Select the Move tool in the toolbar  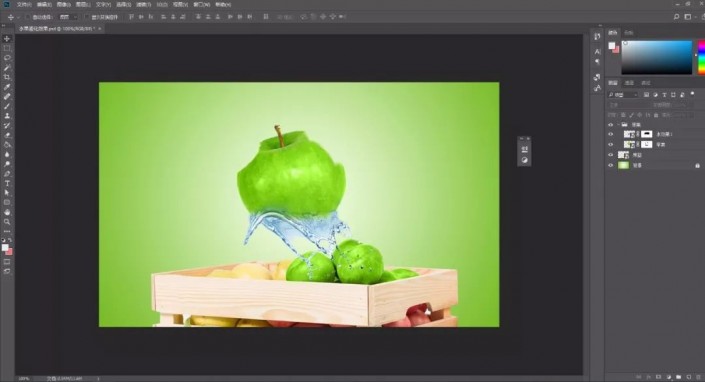tap(7, 39)
